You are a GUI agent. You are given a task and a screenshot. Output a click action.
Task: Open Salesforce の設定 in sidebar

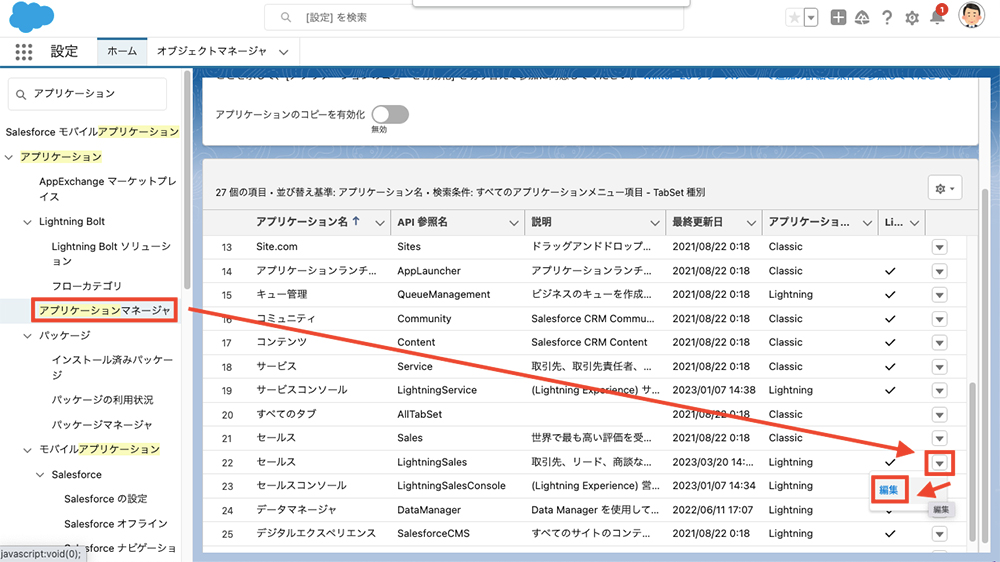click(106, 499)
